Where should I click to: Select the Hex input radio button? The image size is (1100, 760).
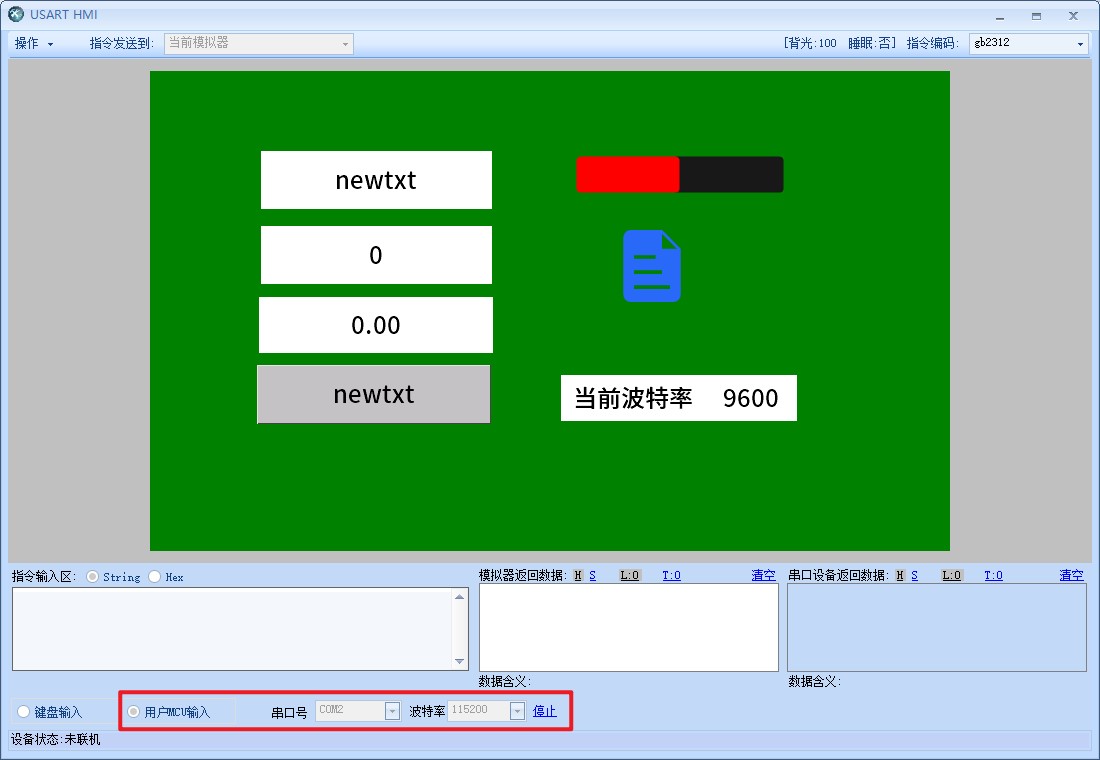click(153, 576)
